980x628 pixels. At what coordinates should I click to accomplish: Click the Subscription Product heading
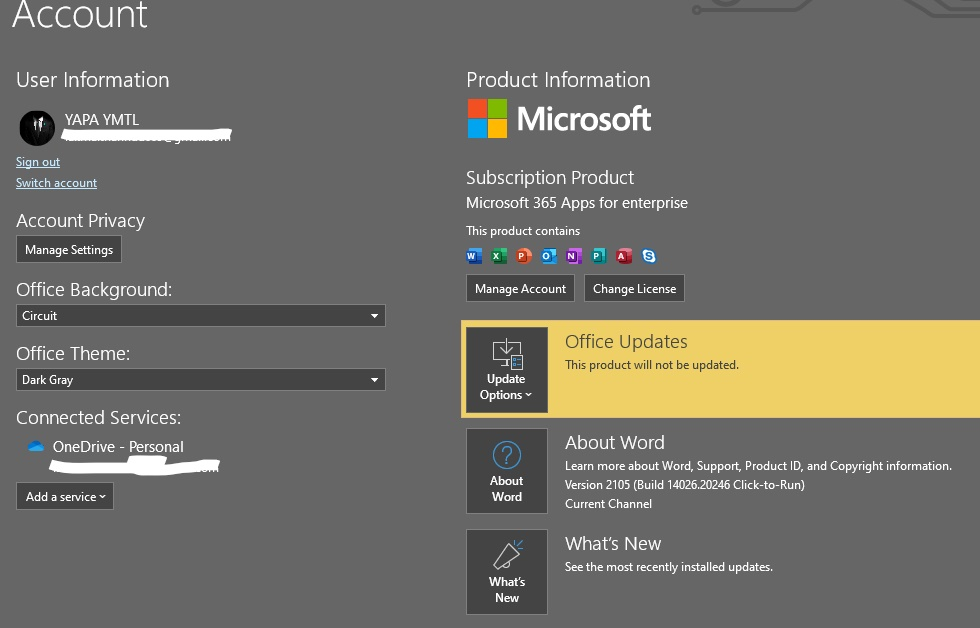pyautogui.click(x=550, y=177)
